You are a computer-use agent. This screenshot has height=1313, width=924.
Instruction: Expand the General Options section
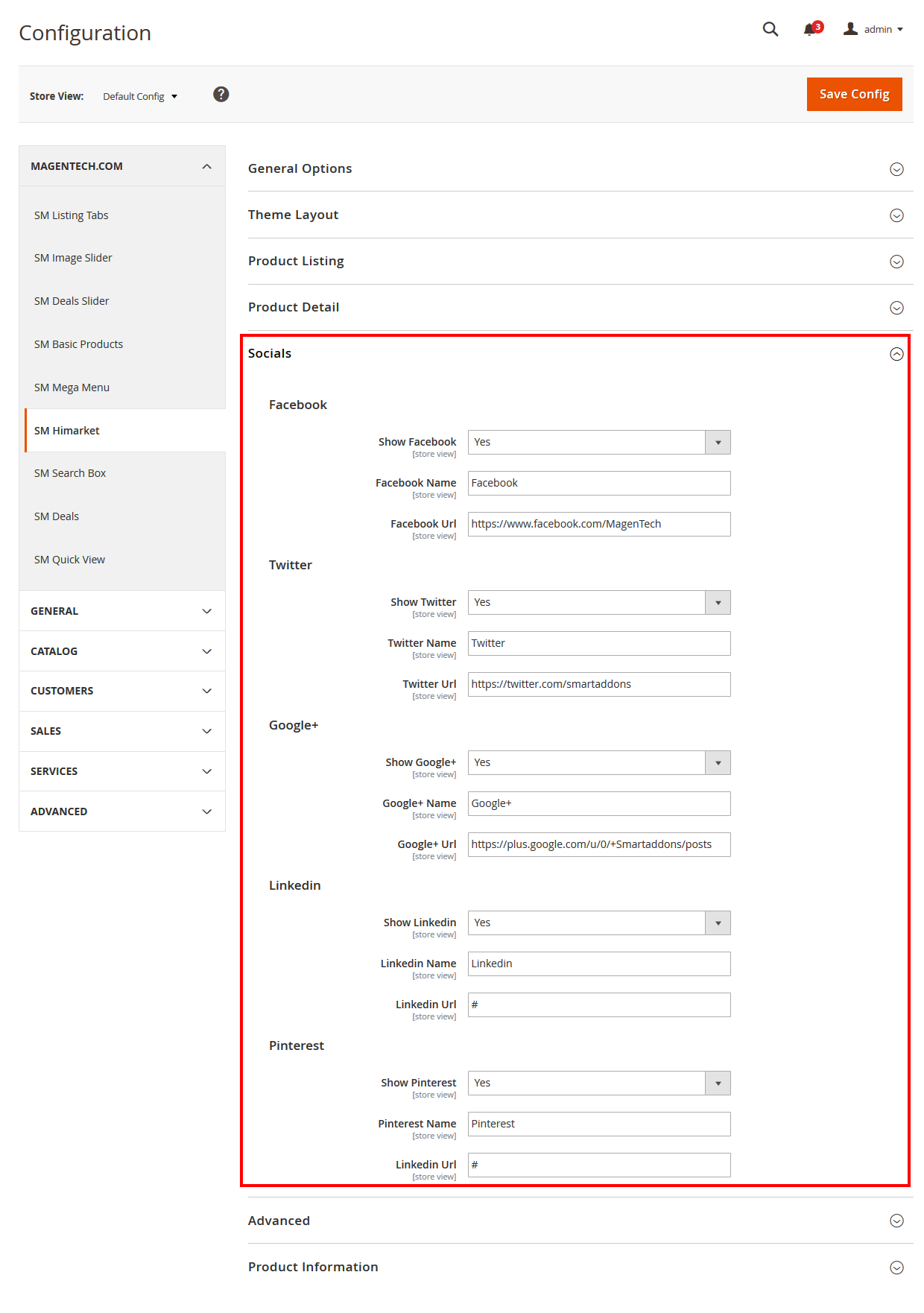580,169
